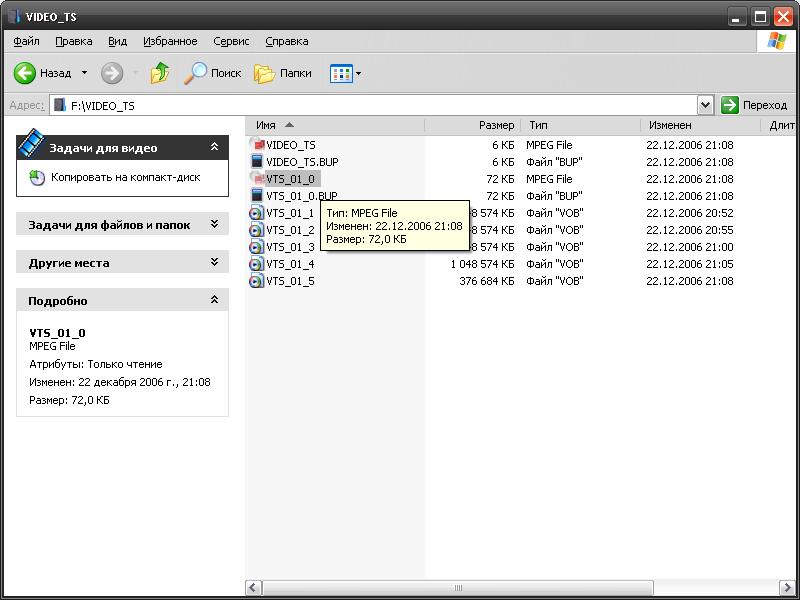This screenshot has height=600, width=800.
Task: Expand the Другие места panel
Action: [214, 263]
